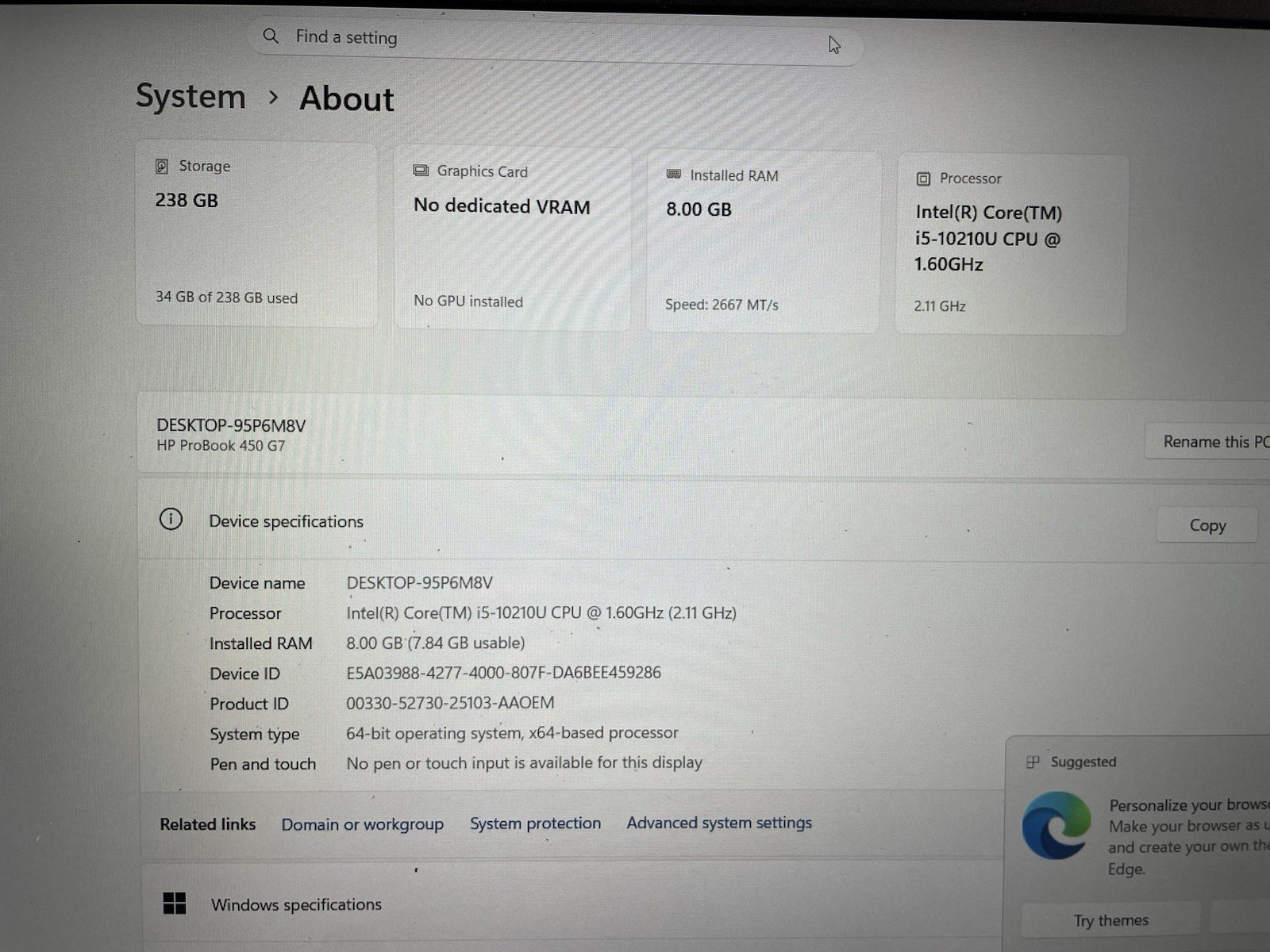This screenshot has width=1270, height=952.
Task: Select the Speed: 2667 MT/s text
Action: (722, 305)
